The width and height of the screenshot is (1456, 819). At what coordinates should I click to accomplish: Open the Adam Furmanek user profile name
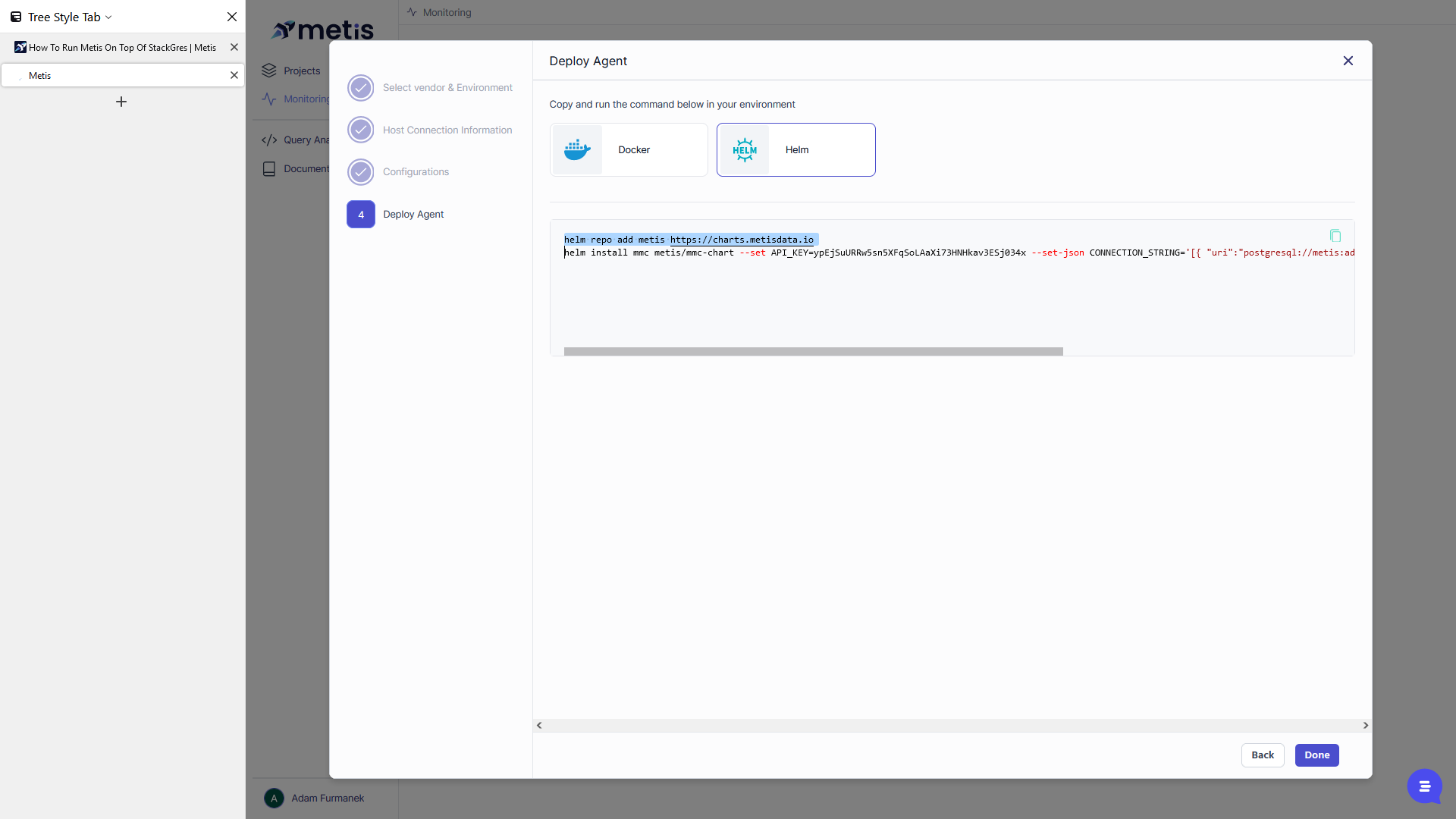click(328, 799)
